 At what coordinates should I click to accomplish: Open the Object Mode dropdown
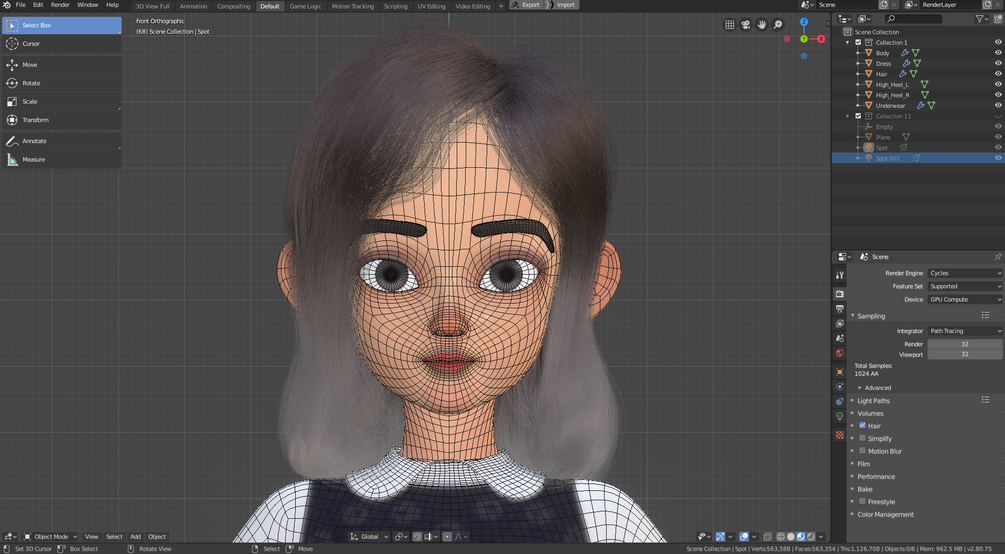[51, 537]
